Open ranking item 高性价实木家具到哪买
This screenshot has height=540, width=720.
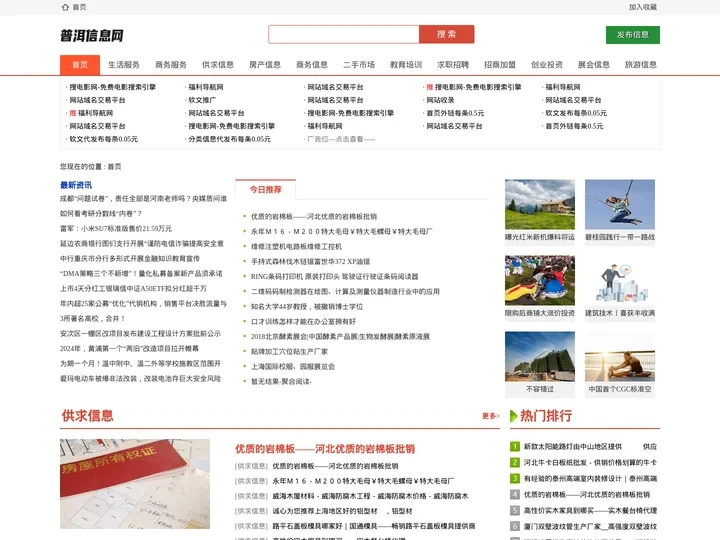click(x=590, y=511)
